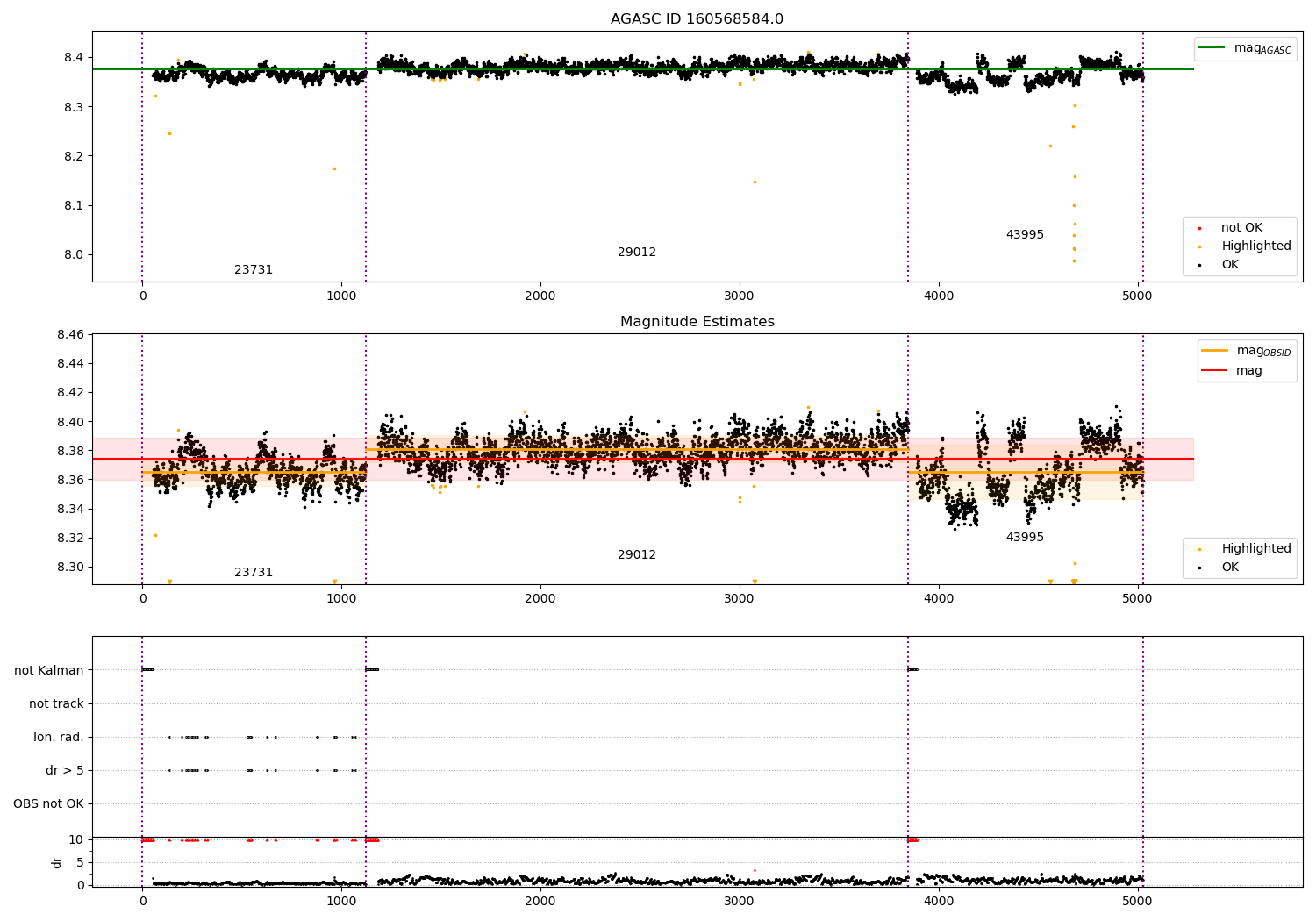Click the 8.46 y-axis tick label
1316x921 pixels.
point(70,335)
